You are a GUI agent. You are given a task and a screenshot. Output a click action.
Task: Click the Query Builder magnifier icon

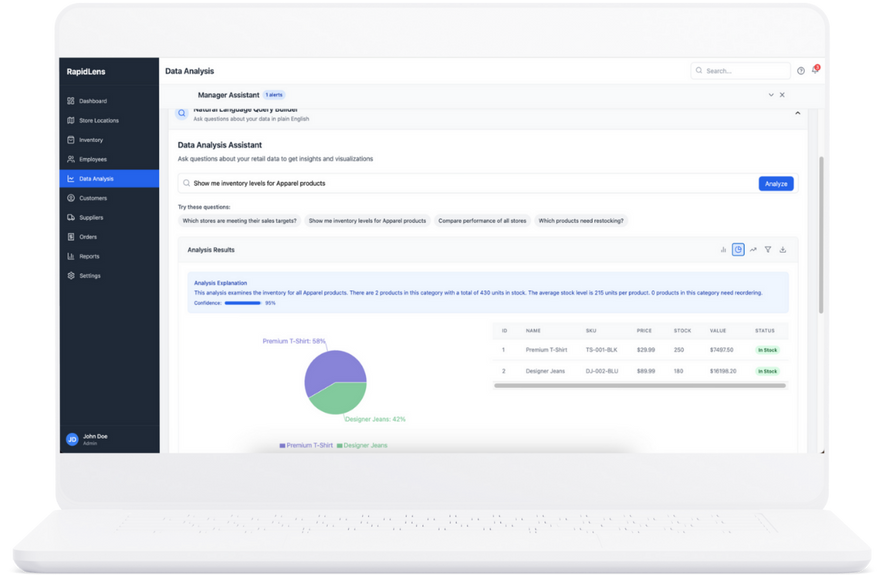[182, 113]
